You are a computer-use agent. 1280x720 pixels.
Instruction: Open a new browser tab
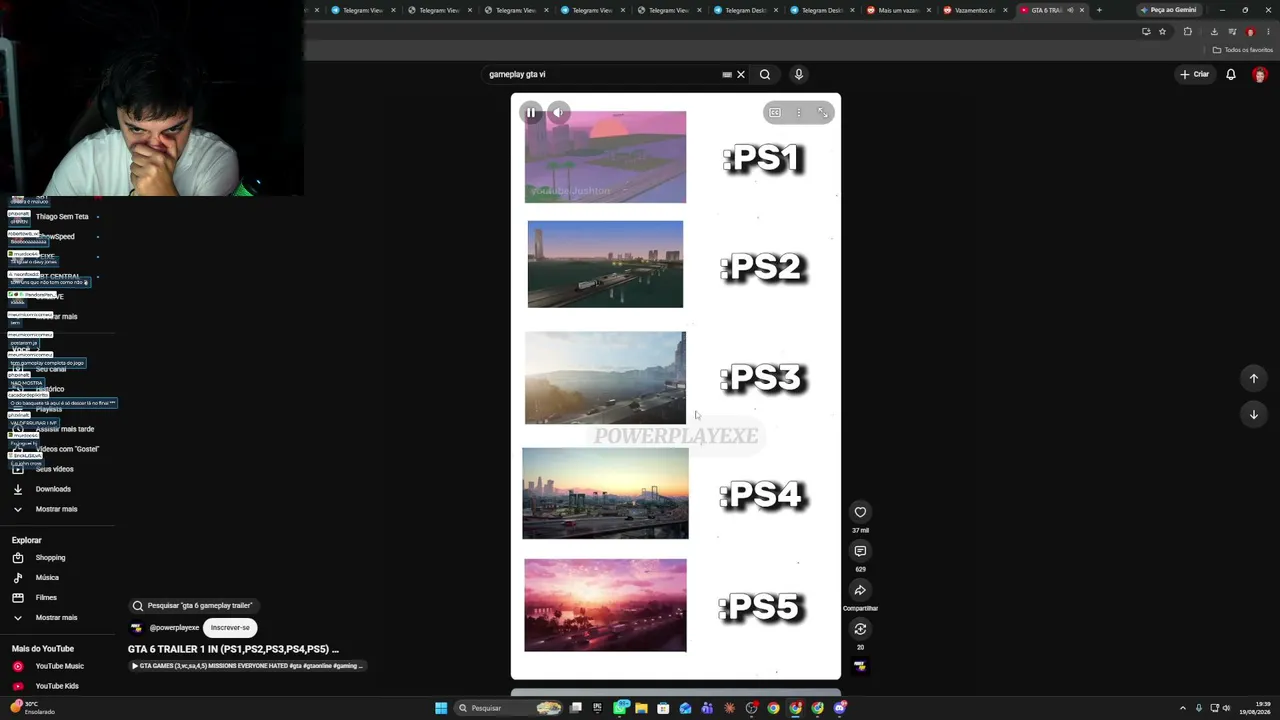[x=1099, y=10]
